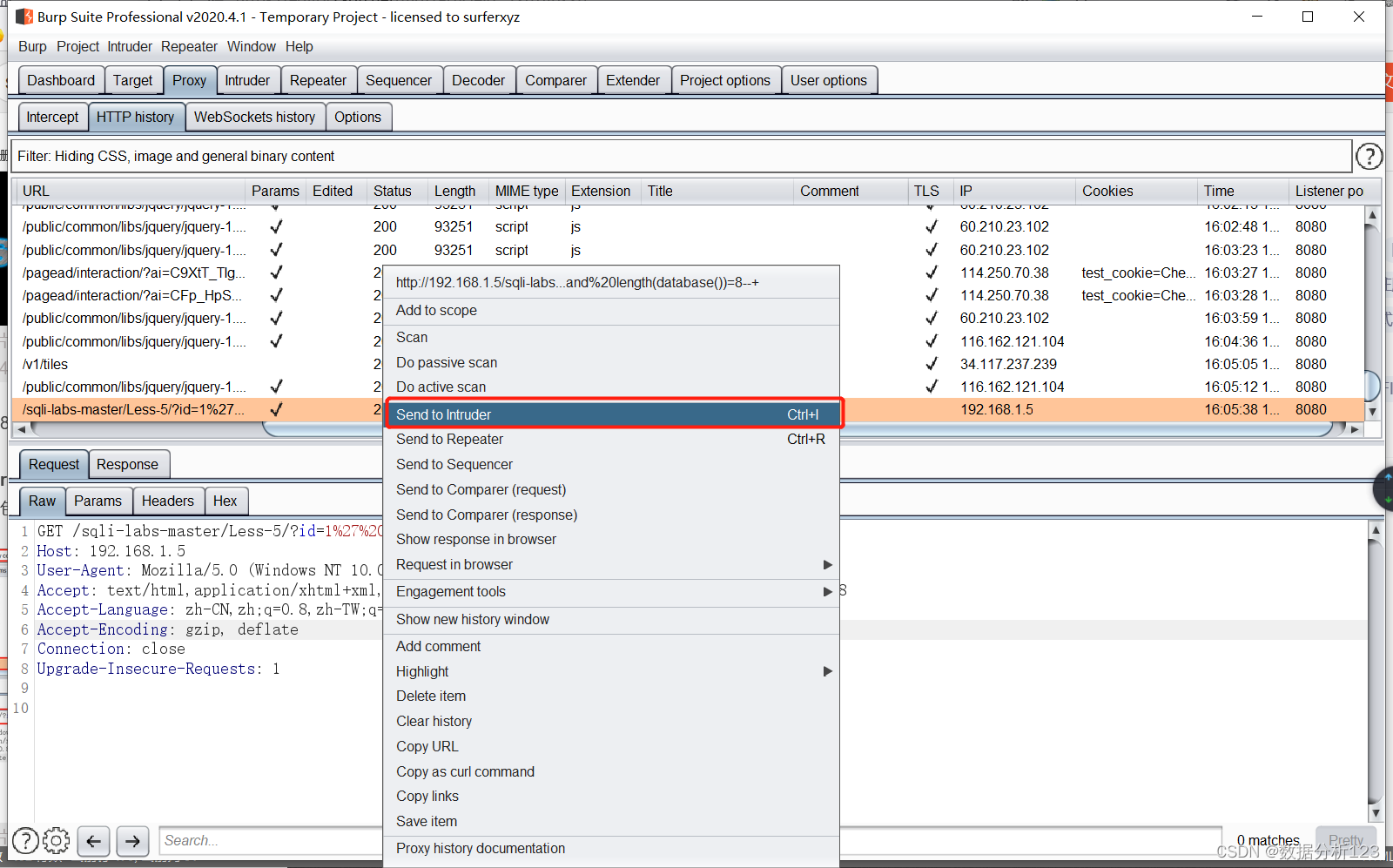Open the Decoder tab
This screenshot has width=1393, height=868.
click(478, 81)
